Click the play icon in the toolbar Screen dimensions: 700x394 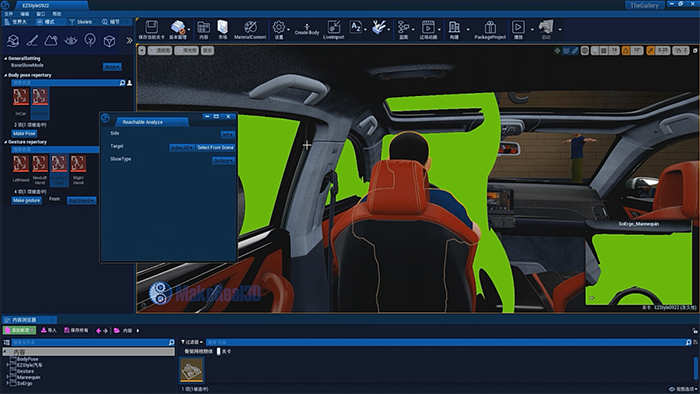click(x=518, y=27)
